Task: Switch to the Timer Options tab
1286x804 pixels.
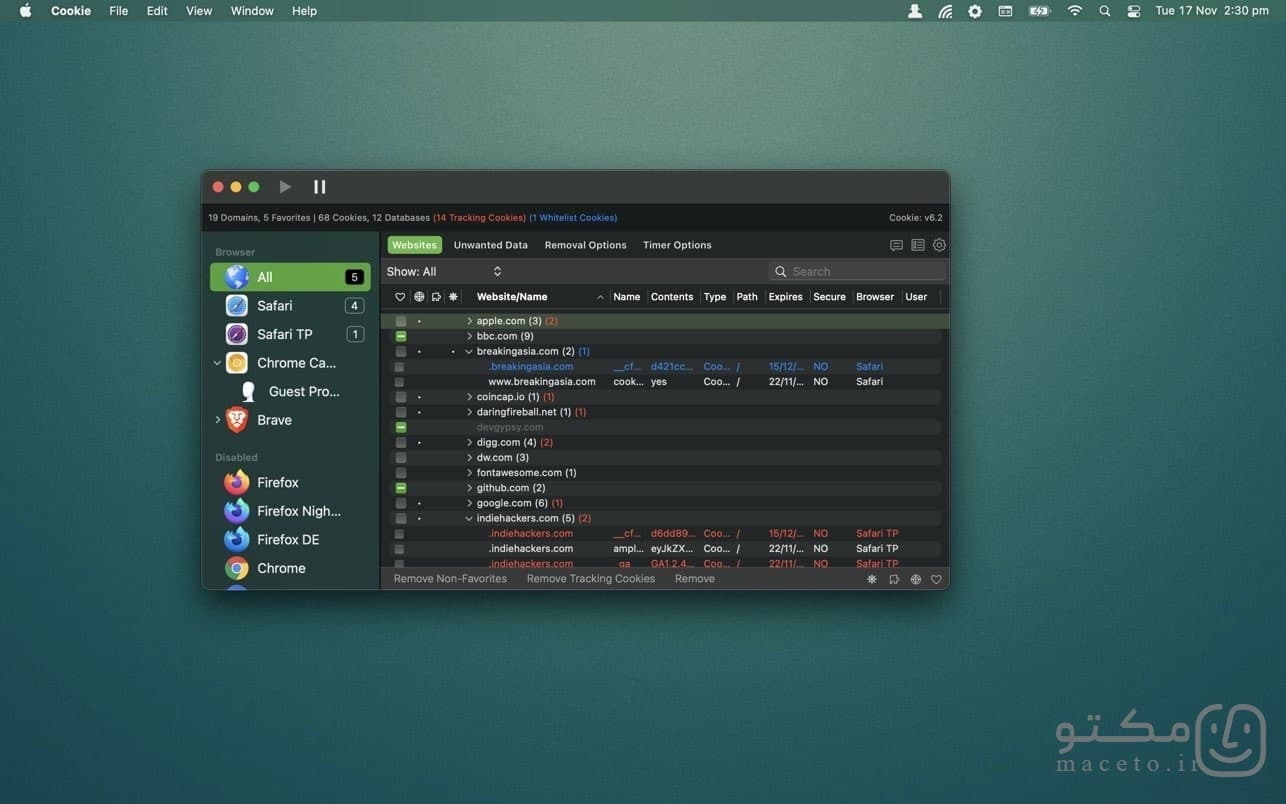Action: 677,245
